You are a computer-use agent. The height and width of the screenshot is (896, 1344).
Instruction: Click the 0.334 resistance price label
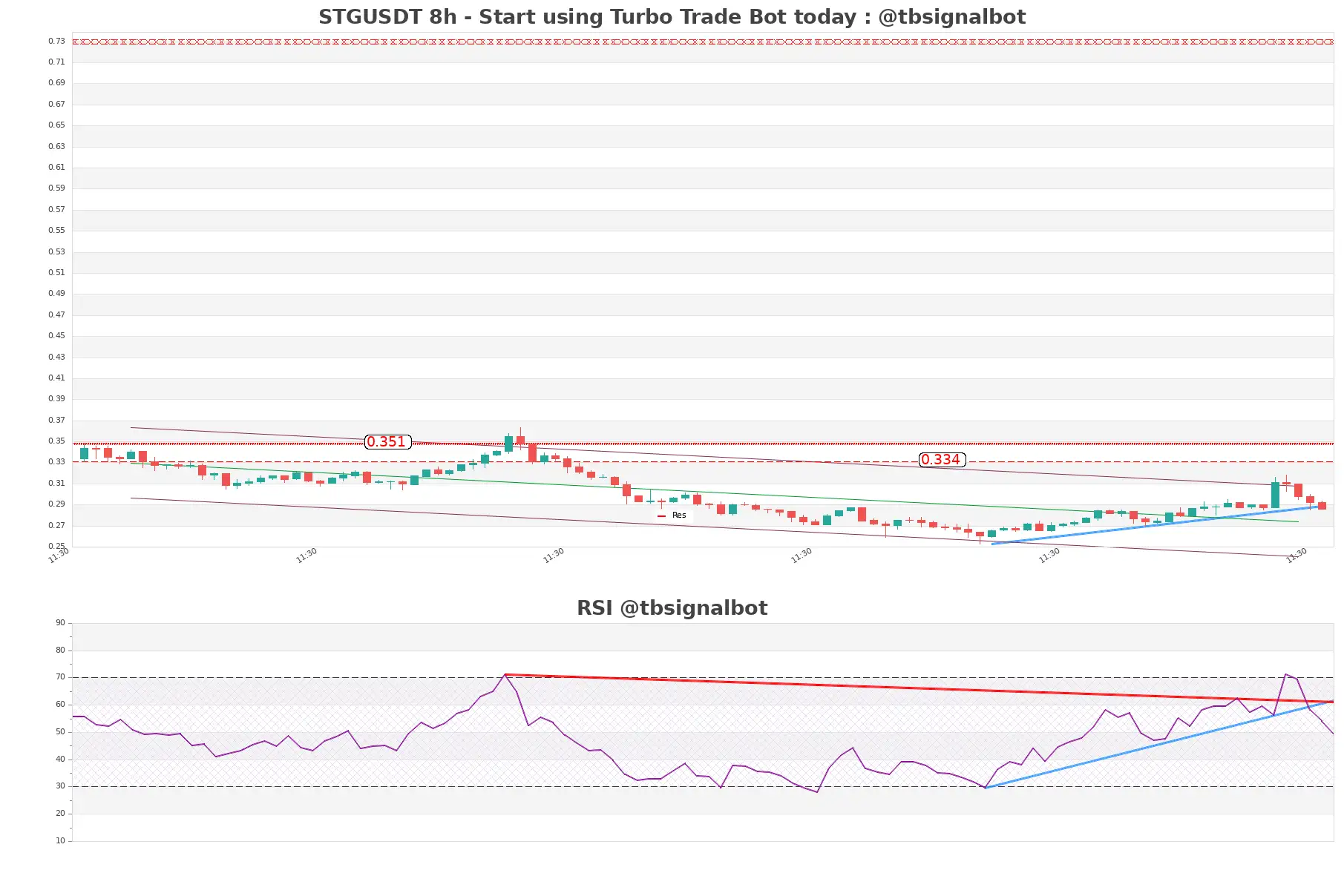pyautogui.click(x=942, y=460)
